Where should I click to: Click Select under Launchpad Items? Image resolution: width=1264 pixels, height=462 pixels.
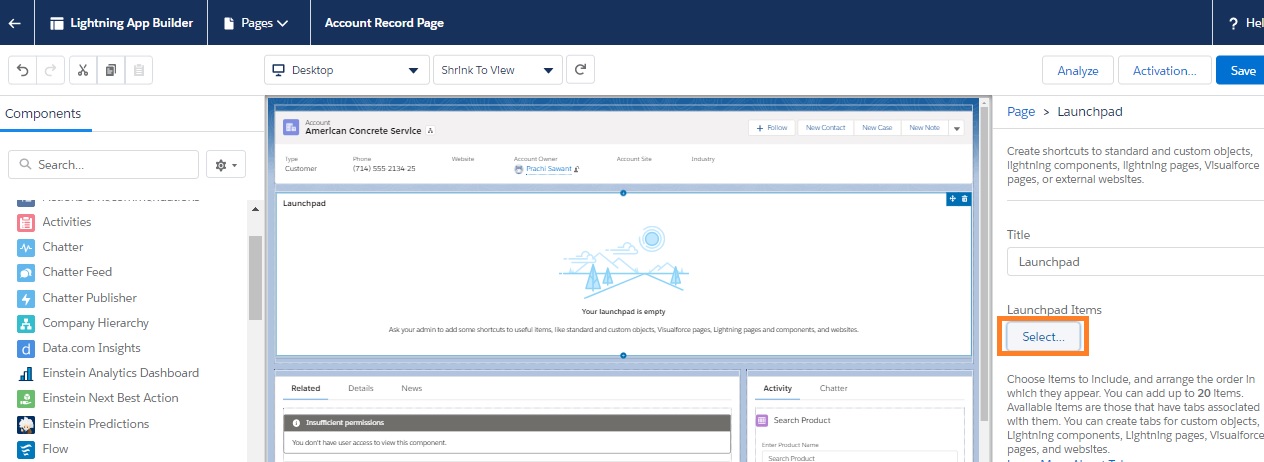pyautogui.click(x=1043, y=337)
